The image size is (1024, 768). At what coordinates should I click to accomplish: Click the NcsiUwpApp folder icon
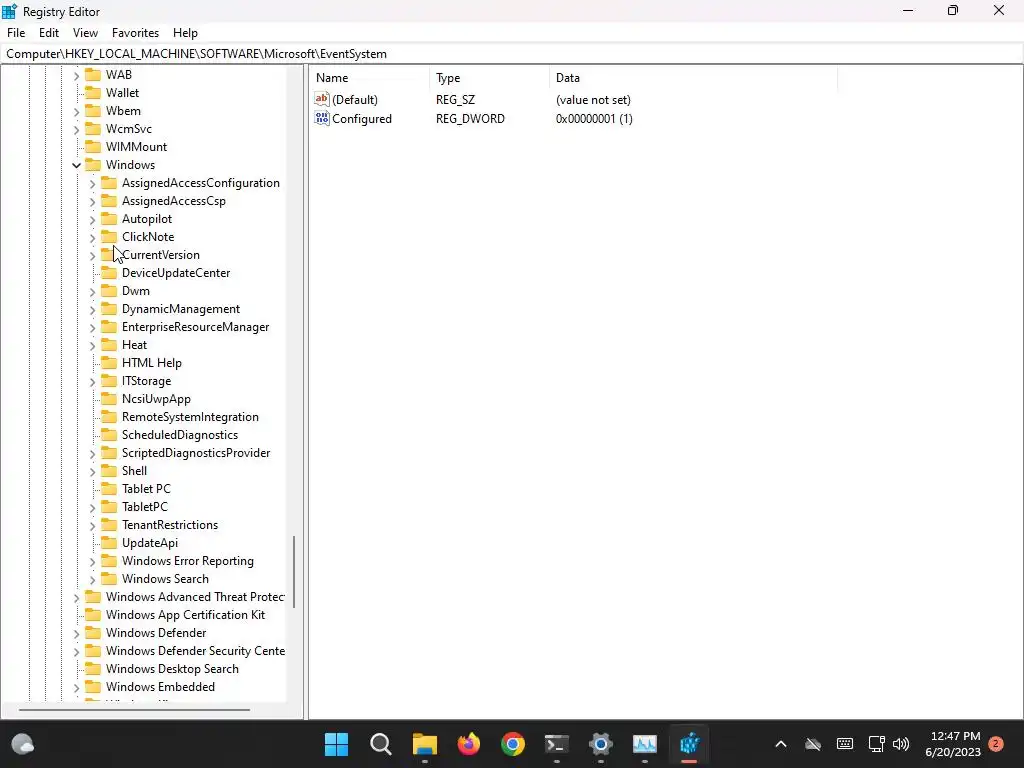(109, 399)
